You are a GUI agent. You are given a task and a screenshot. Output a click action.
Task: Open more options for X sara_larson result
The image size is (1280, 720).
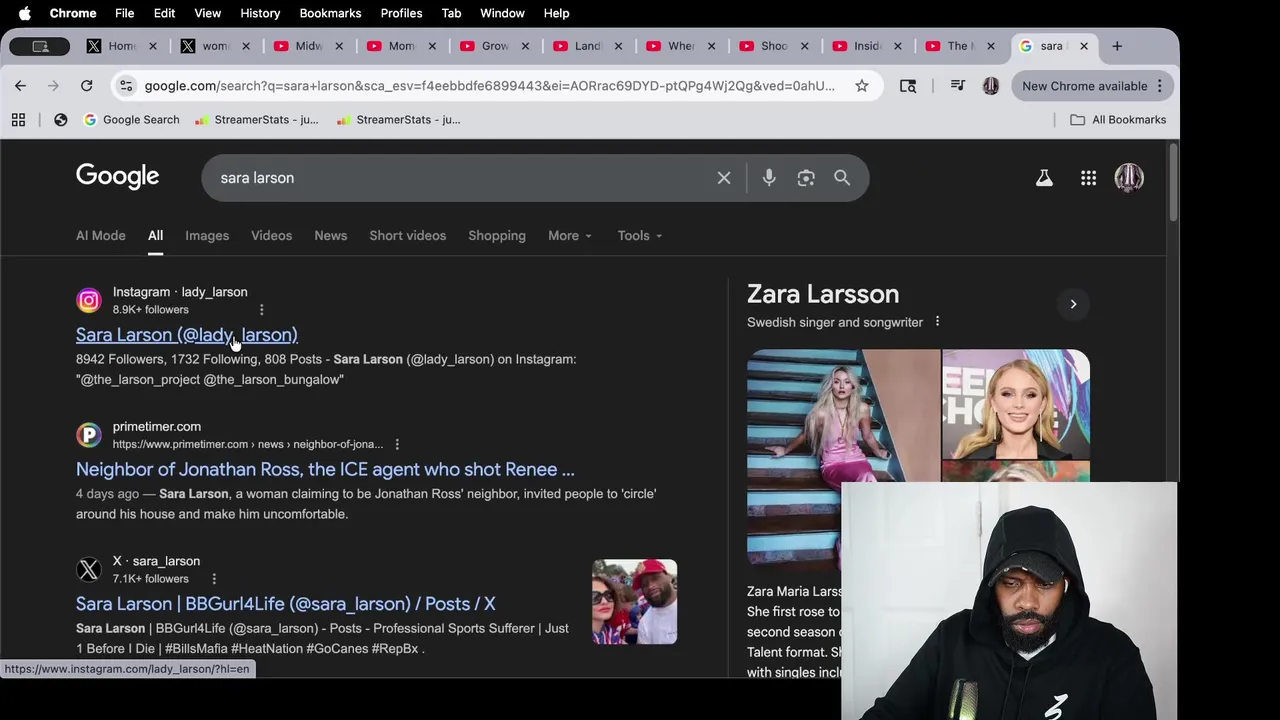tap(214, 579)
